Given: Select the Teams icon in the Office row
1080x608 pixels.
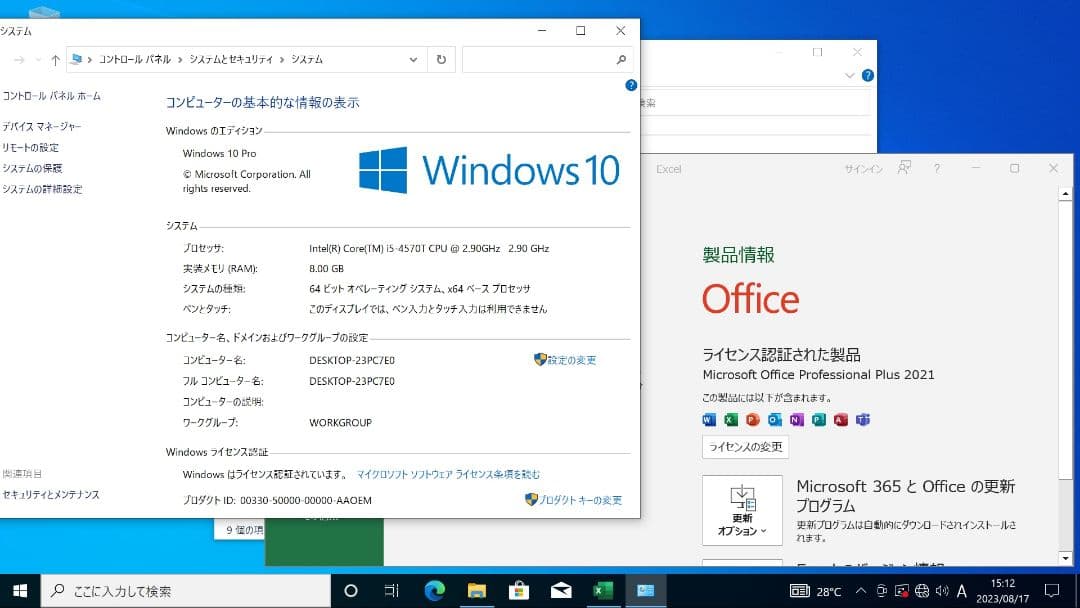Looking at the screenshot, I should pyautogui.click(x=863, y=420).
